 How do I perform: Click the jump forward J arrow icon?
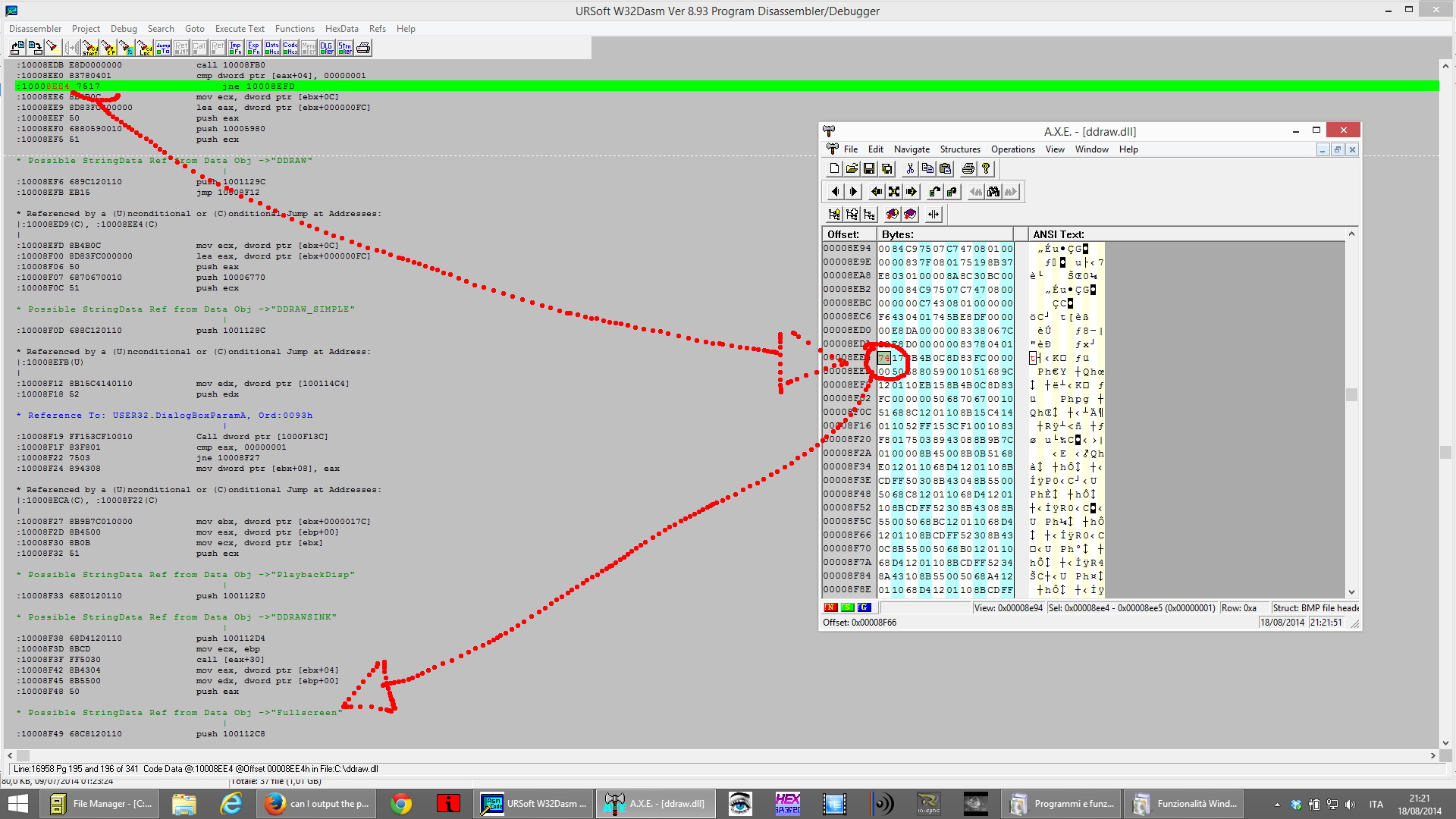pos(912,192)
